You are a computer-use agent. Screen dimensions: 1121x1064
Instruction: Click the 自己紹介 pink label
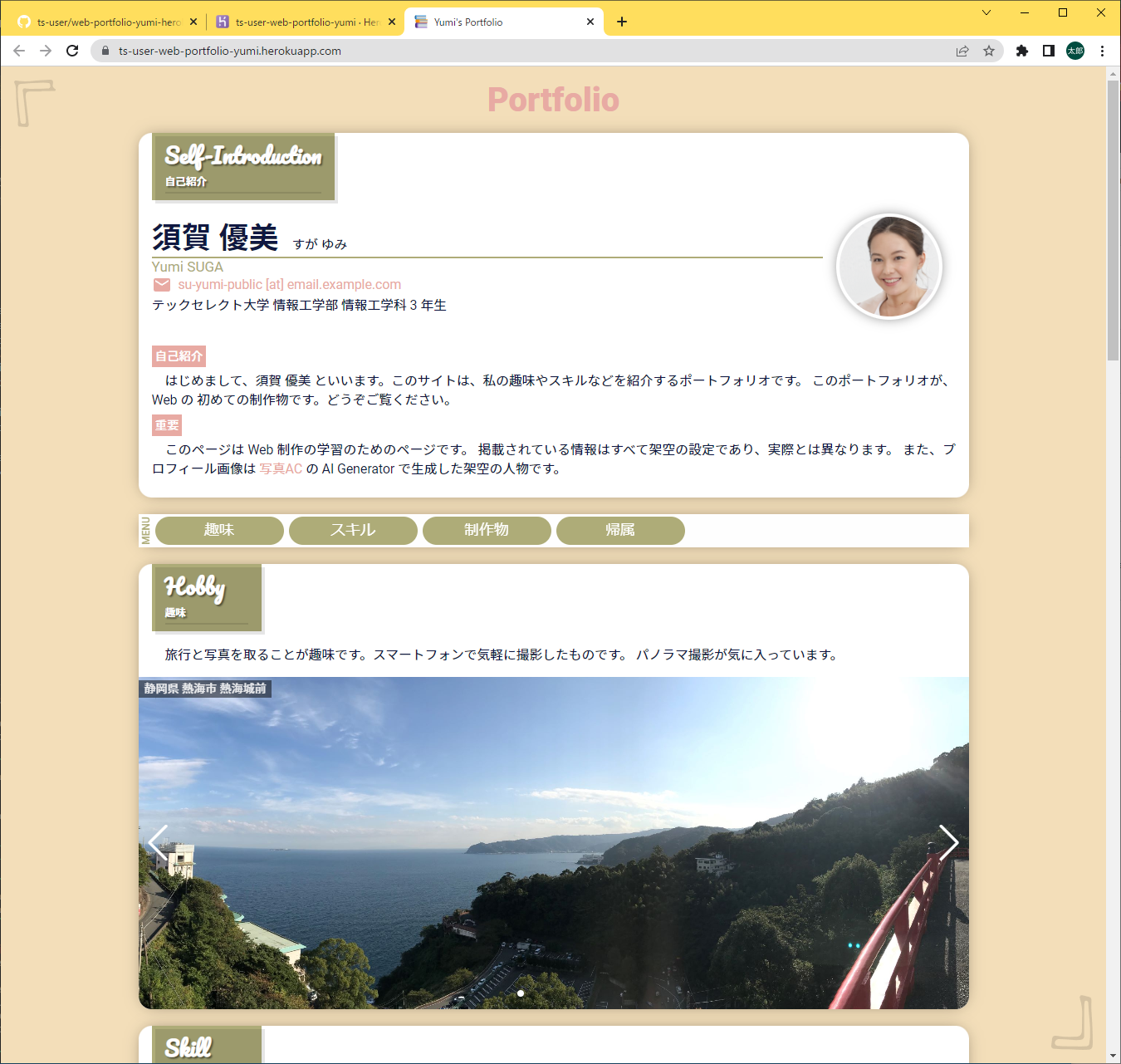tap(179, 356)
